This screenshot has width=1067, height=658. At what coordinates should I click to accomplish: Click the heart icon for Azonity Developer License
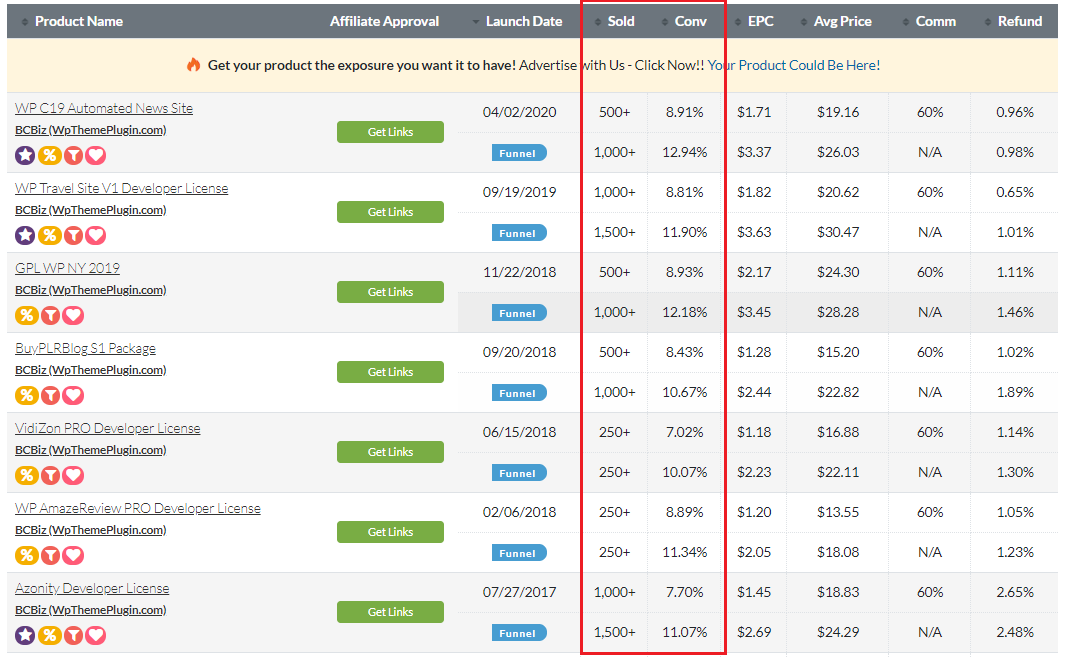pos(96,635)
